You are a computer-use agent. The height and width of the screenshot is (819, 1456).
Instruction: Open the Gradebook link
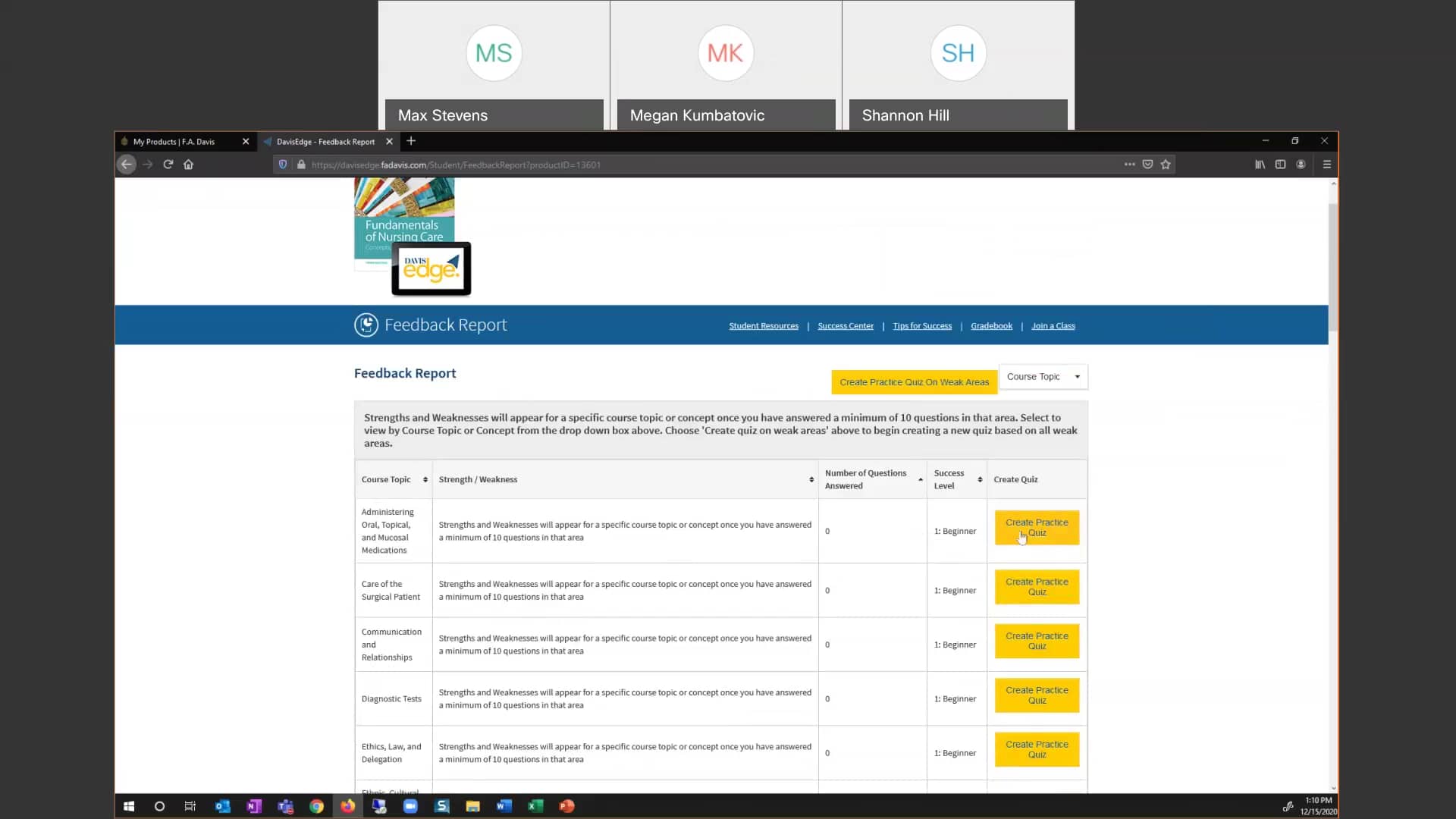pos(991,326)
